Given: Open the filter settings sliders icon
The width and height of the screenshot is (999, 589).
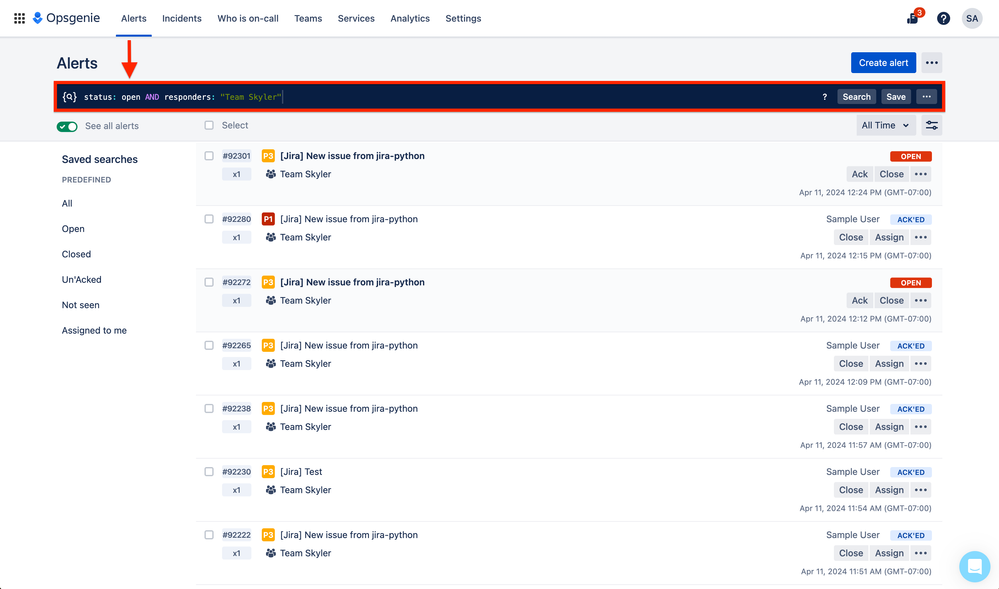Looking at the screenshot, I should pos(931,126).
